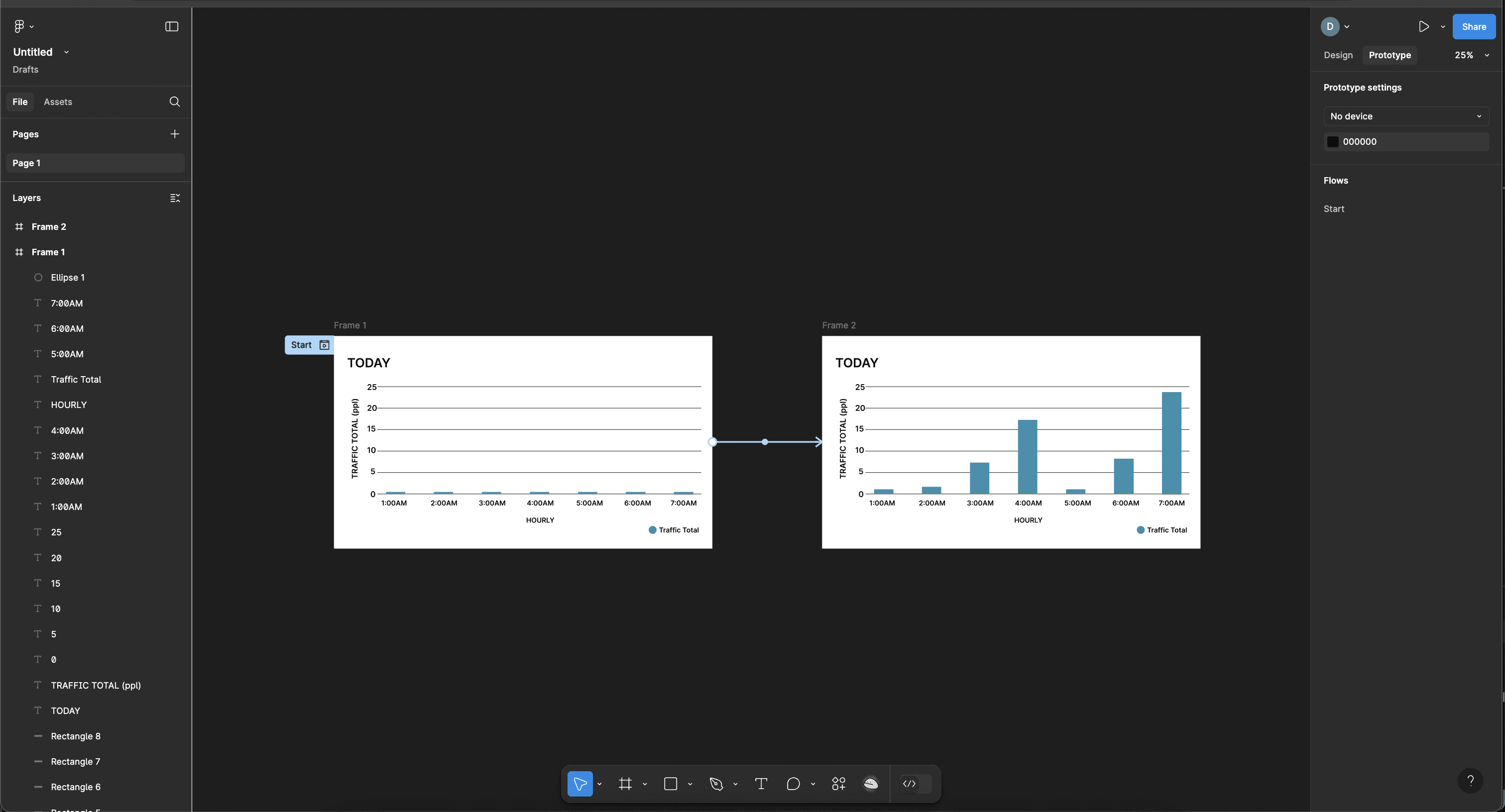Switch to the Prototype tab
The image size is (1505, 812).
point(1389,55)
